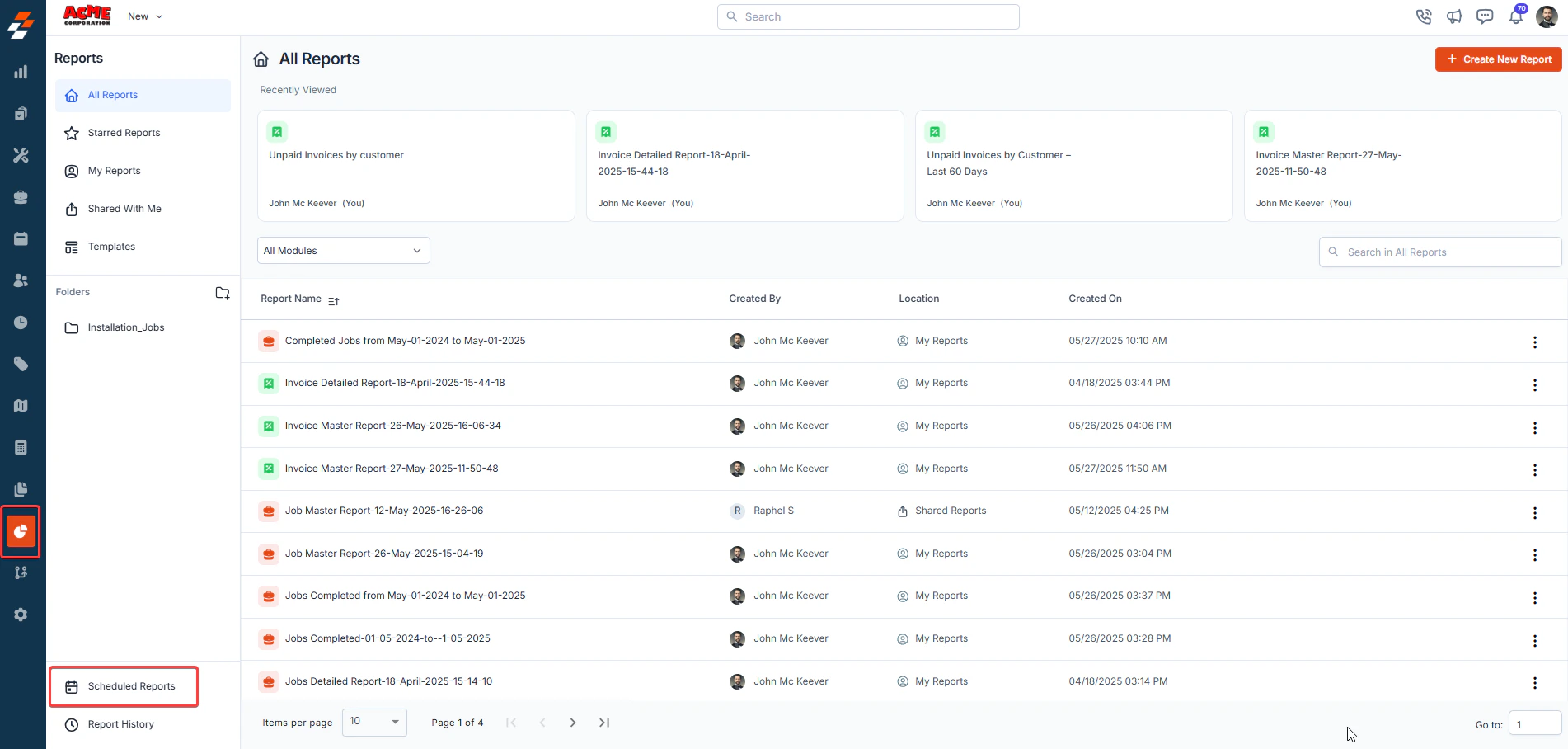Screen dimensions: 1568x749
Task: Open the calendar sidebar icon
Action: point(21,238)
